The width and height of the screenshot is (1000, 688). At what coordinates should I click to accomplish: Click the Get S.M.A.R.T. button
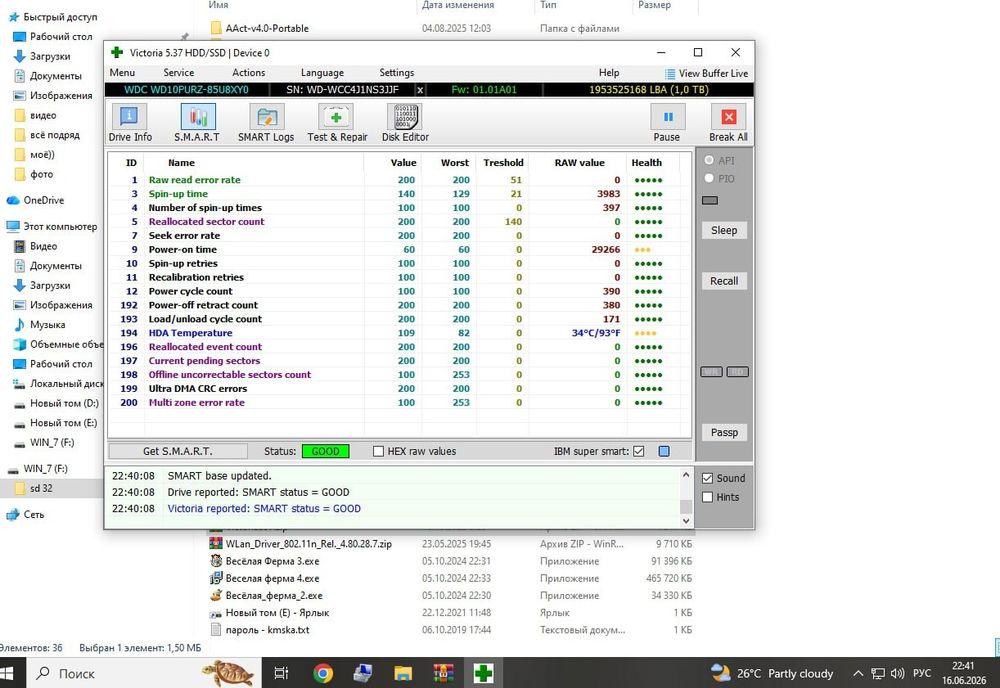(178, 451)
